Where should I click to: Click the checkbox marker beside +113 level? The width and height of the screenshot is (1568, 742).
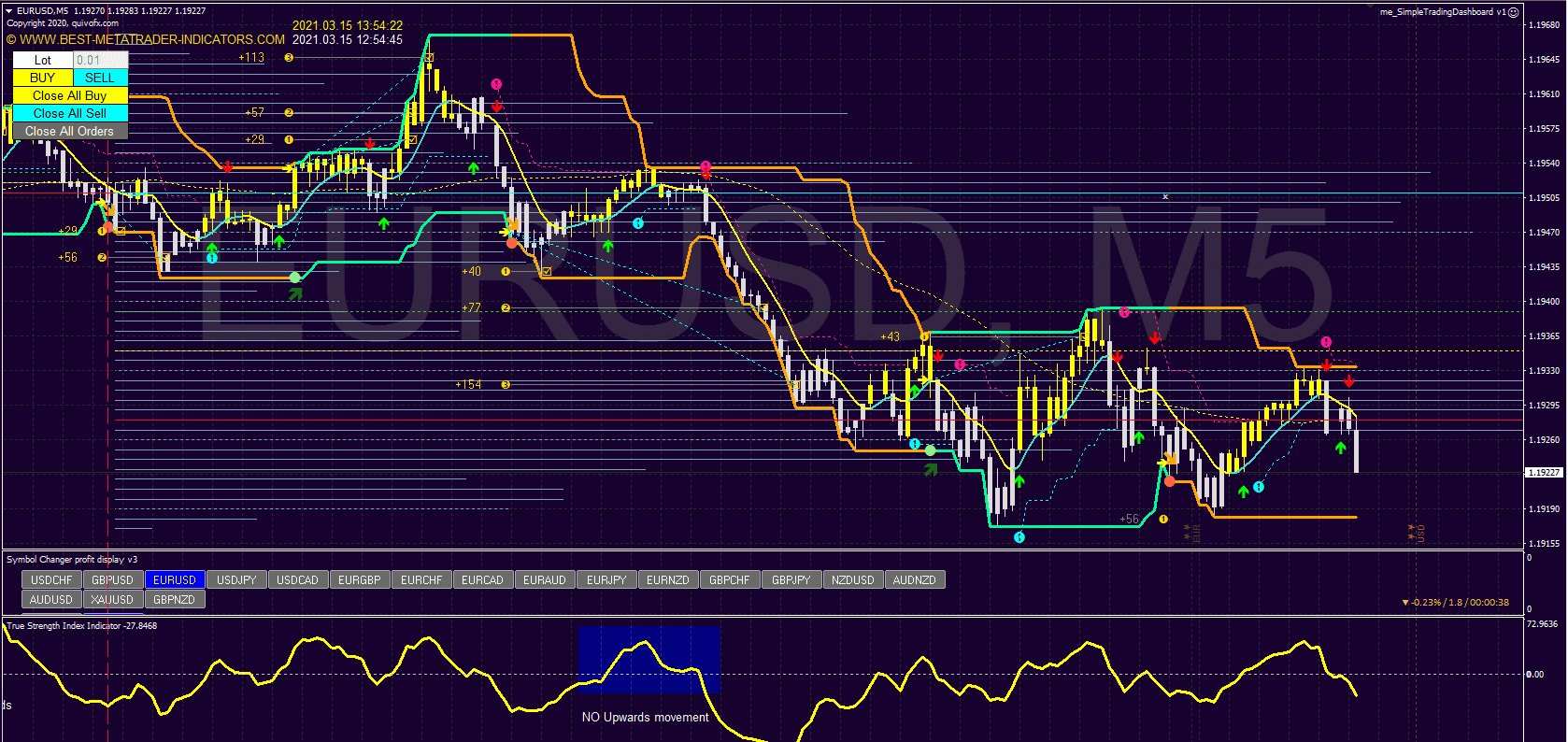coord(429,58)
